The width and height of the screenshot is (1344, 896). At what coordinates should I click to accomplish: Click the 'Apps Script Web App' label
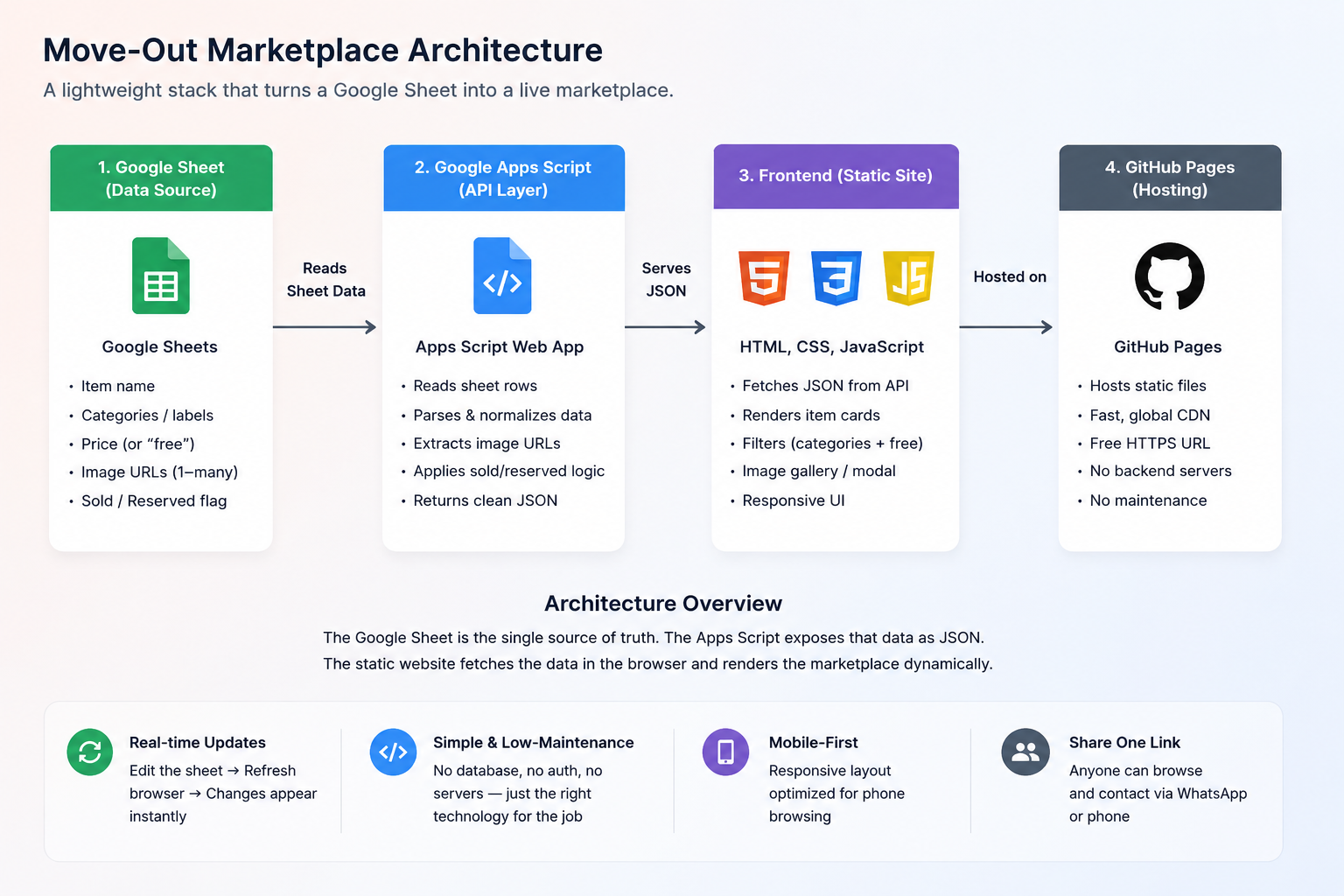point(500,346)
